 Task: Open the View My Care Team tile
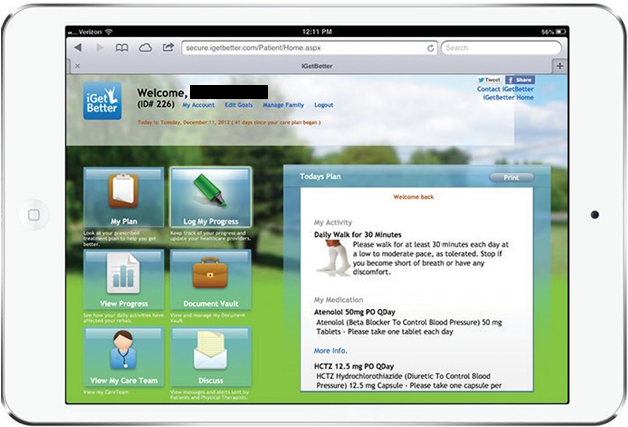tap(123, 357)
